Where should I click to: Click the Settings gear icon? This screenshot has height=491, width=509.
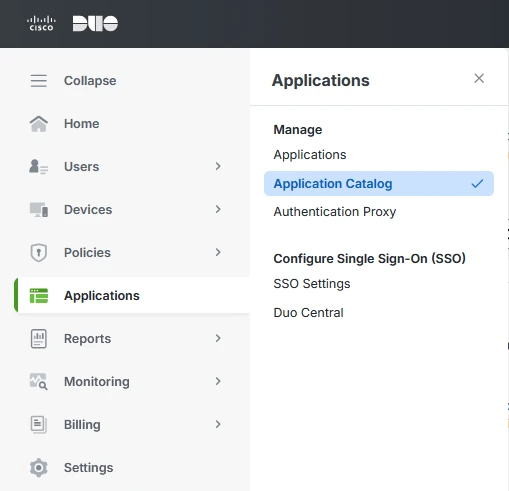point(39,468)
